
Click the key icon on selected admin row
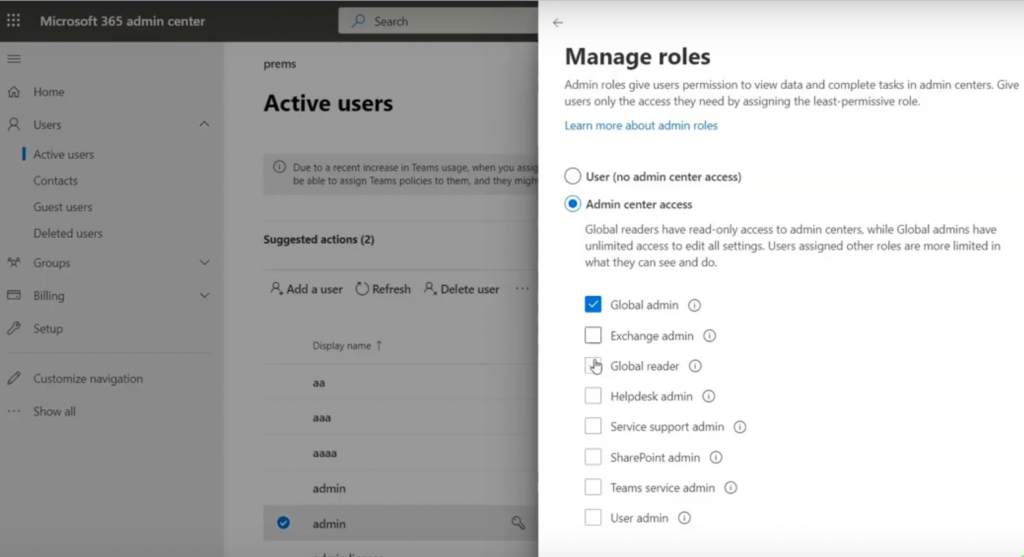pos(518,522)
